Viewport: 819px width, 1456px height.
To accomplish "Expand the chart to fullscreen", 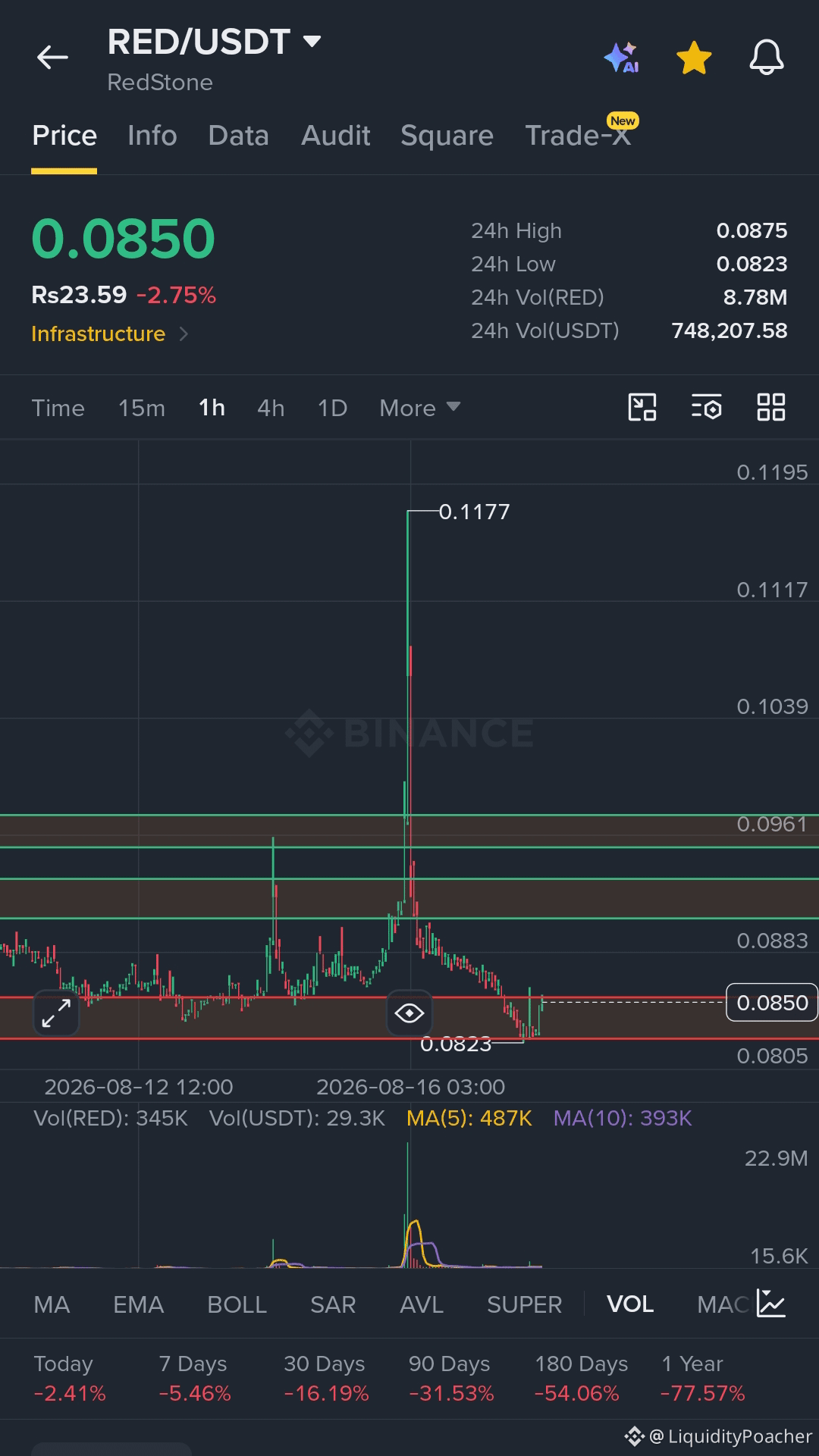I will click(x=56, y=1013).
